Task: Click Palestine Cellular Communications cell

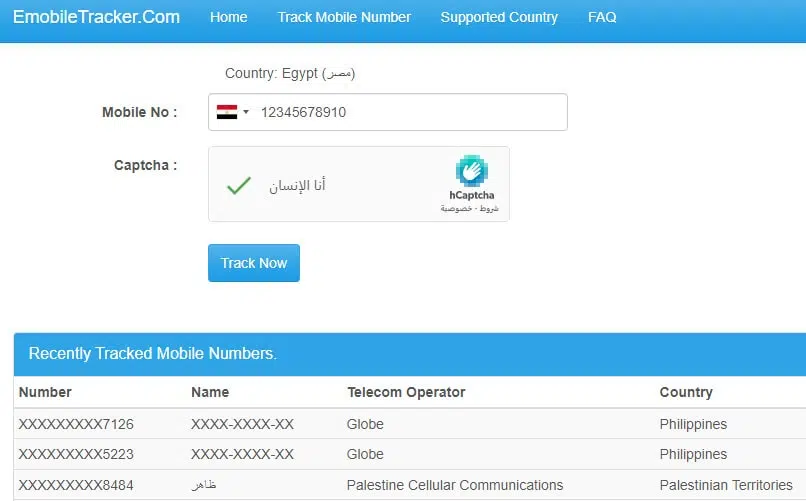Action: (455, 485)
